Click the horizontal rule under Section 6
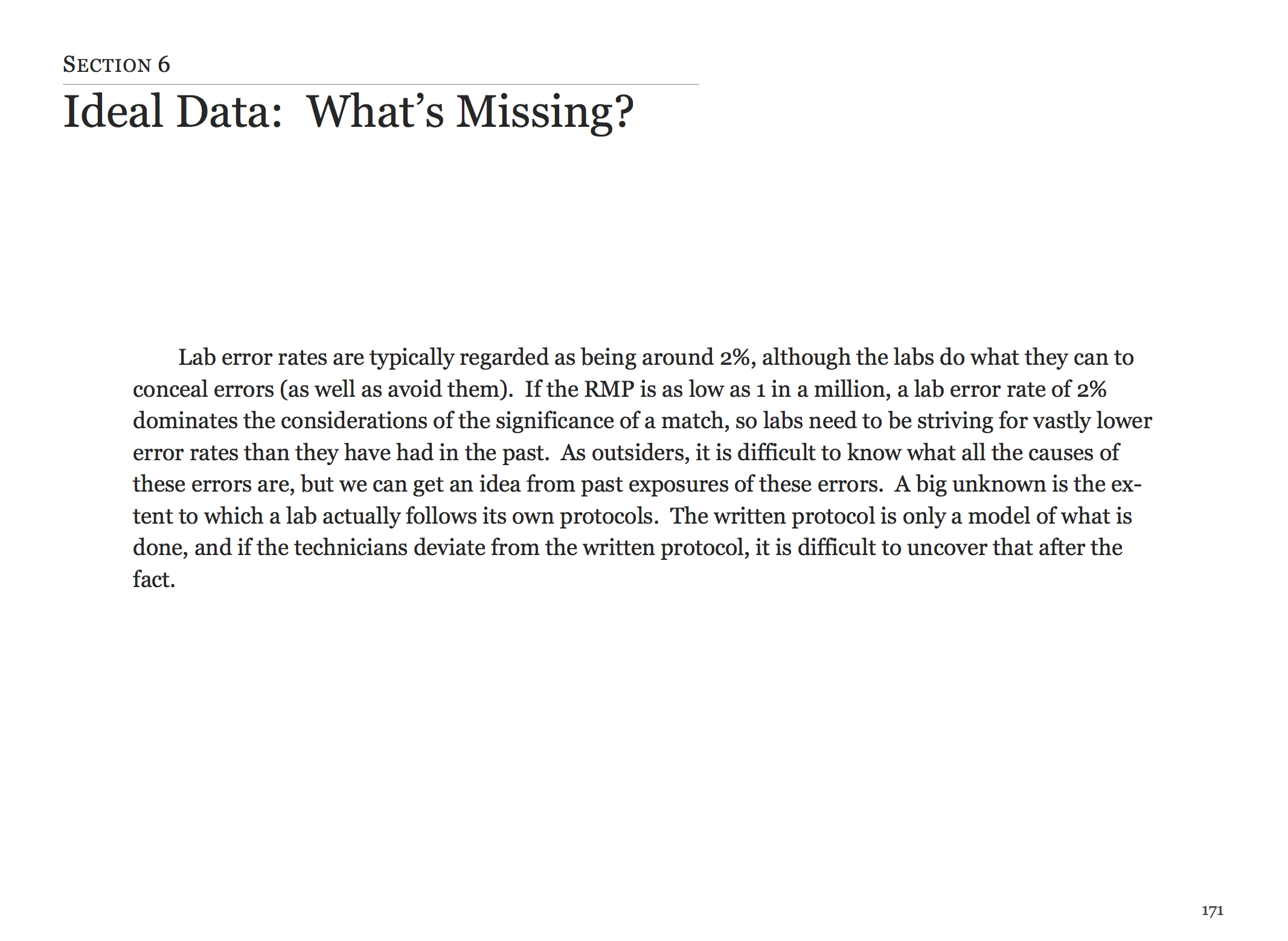The height and width of the screenshot is (941, 1288). click(x=380, y=85)
